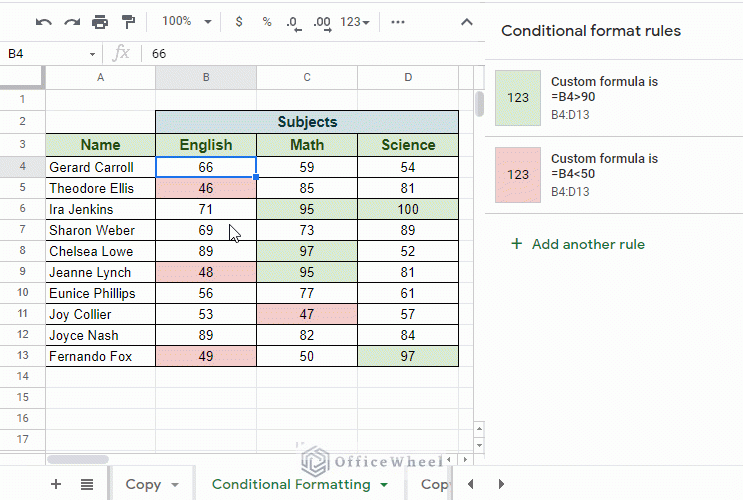Open the 123 number format dropdown
743x500 pixels.
pos(354,22)
